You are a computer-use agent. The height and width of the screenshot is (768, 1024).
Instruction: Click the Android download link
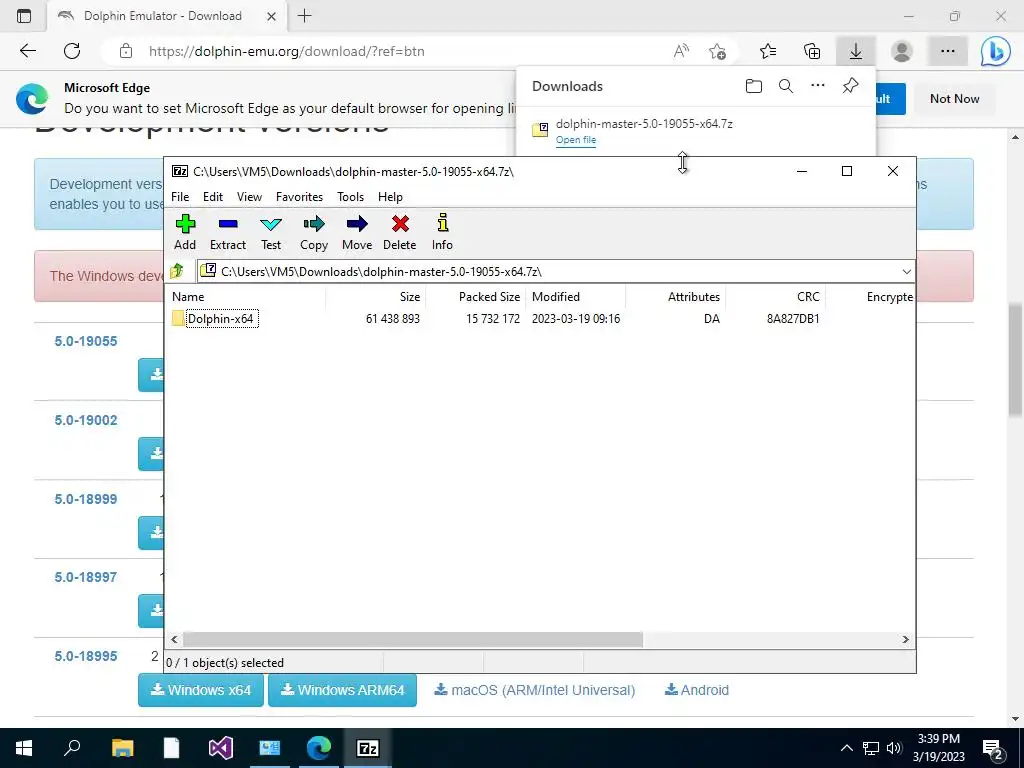[696, 690]
